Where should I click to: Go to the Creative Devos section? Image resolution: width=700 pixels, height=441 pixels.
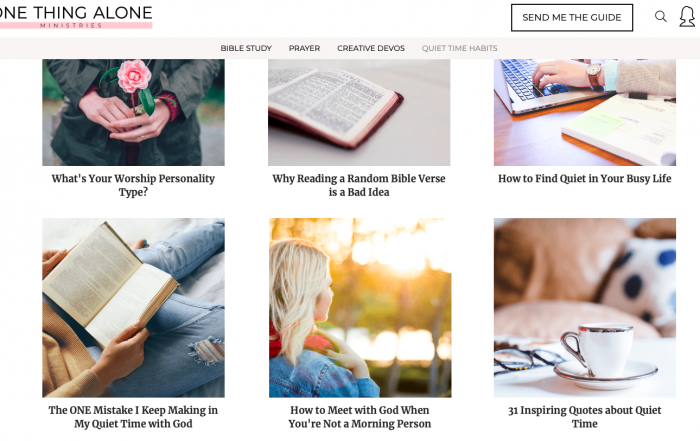(371, 48)
